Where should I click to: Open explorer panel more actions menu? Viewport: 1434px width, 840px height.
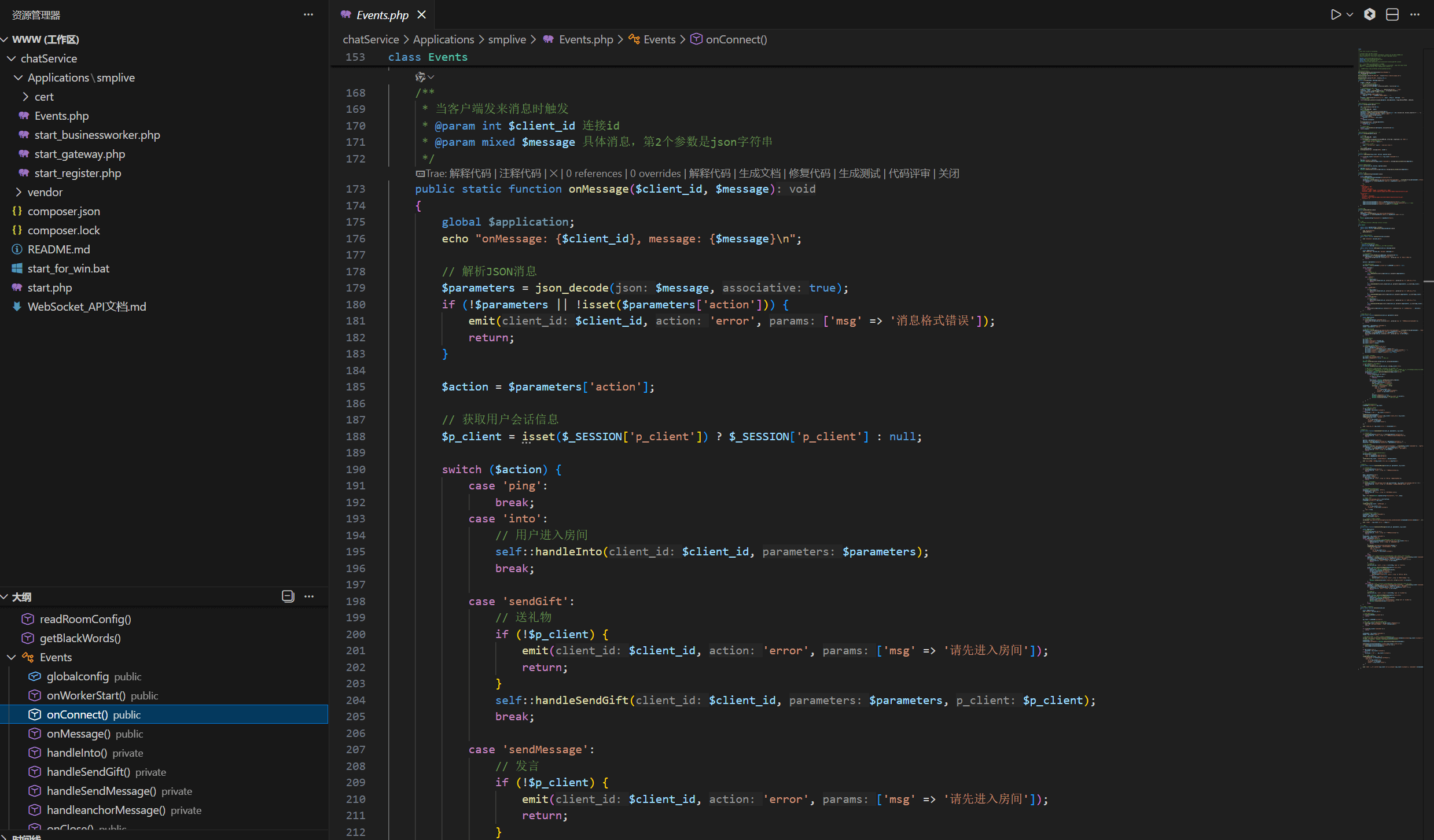[308, 15]
